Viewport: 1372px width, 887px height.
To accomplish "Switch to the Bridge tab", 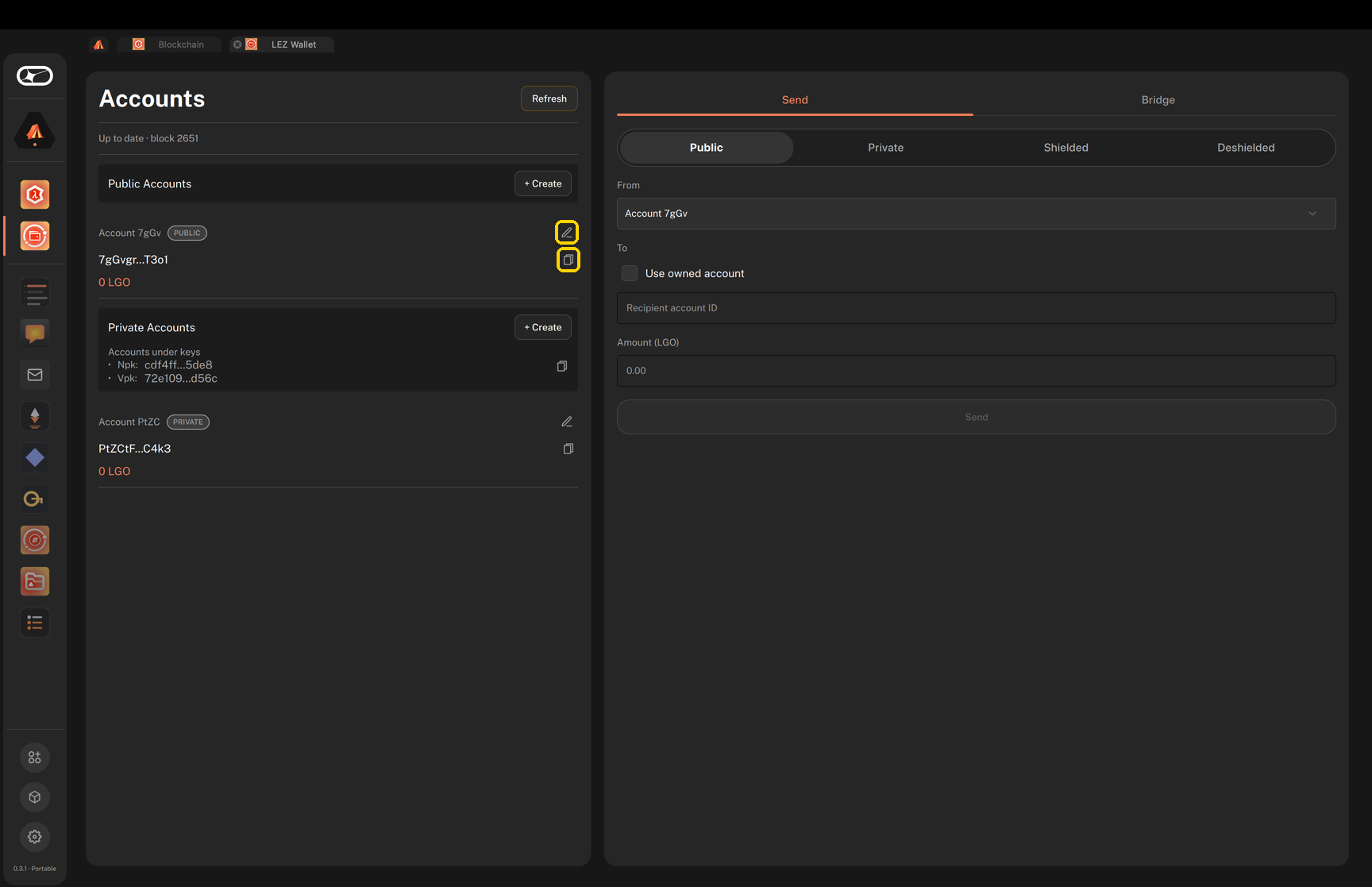I will (1158, 100).
